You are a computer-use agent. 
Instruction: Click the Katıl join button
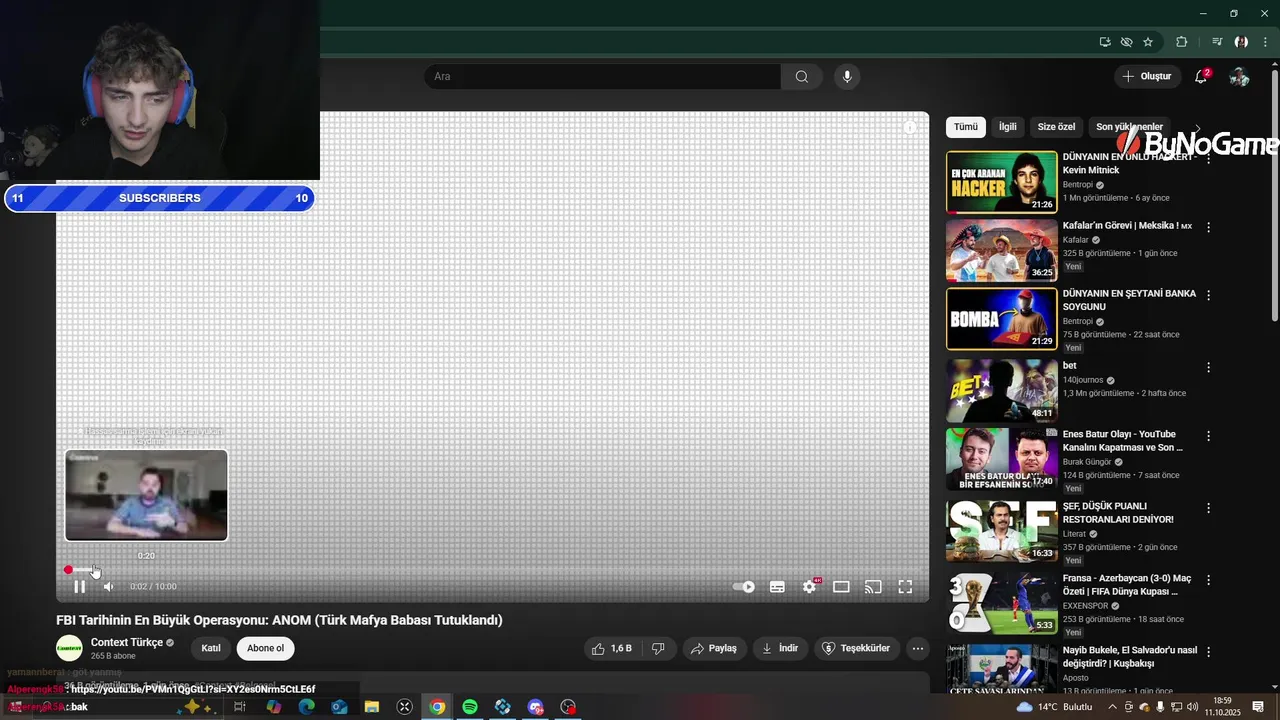click(211, 648)
